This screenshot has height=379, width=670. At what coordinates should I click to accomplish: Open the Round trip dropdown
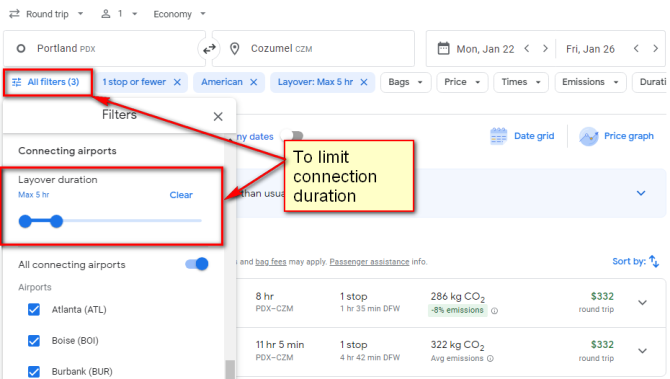[x=47, y=14]
